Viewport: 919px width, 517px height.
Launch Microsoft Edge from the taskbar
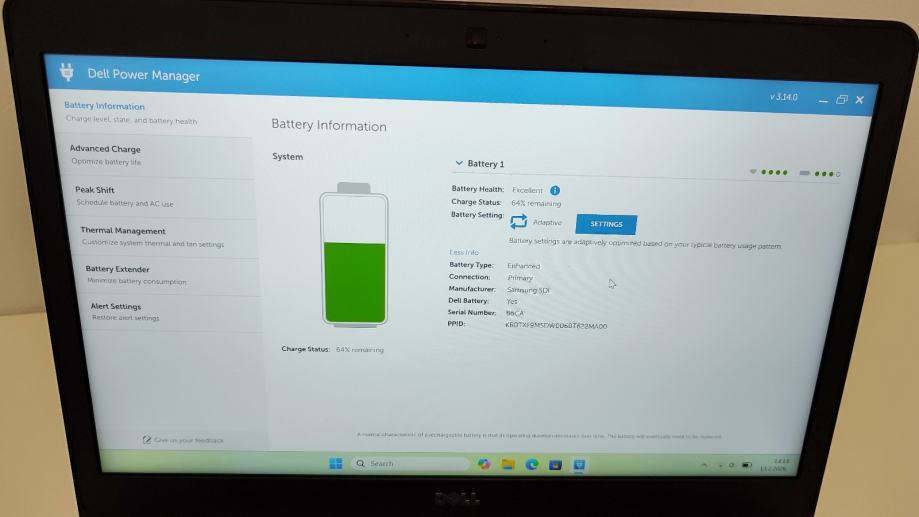[x=532, y=465]
